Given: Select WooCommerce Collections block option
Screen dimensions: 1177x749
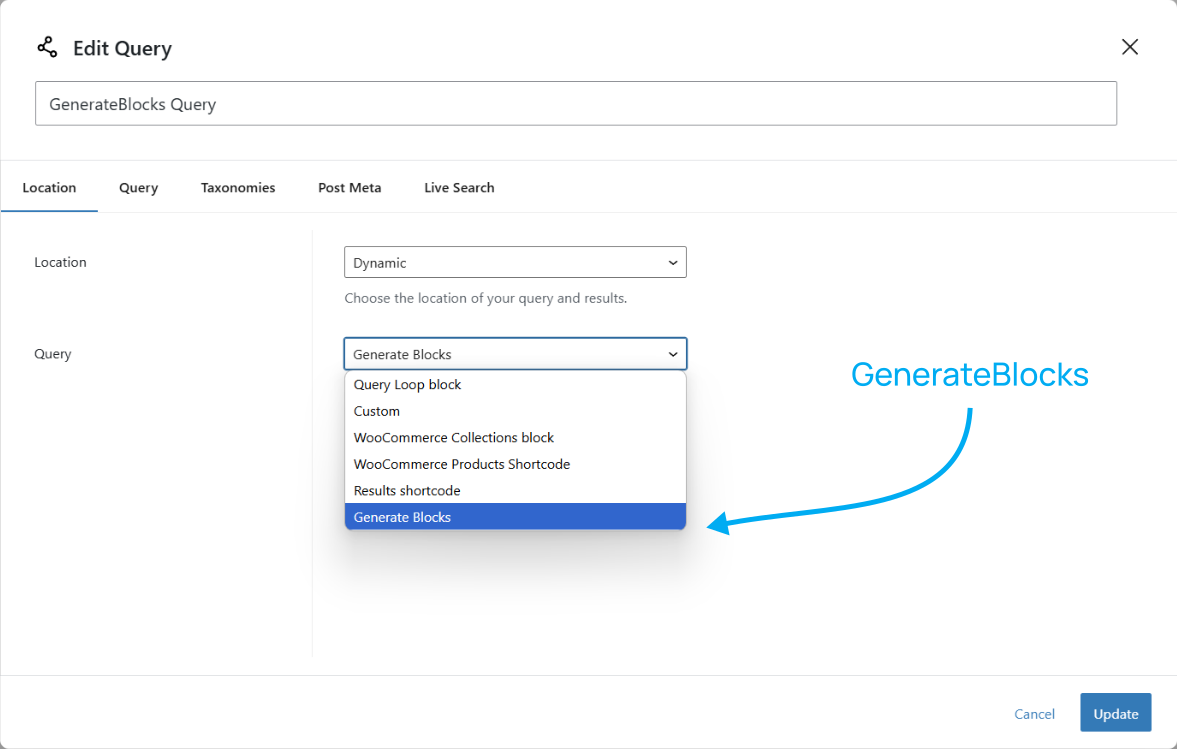Looking at the screenshot, I should click(515, 438).
